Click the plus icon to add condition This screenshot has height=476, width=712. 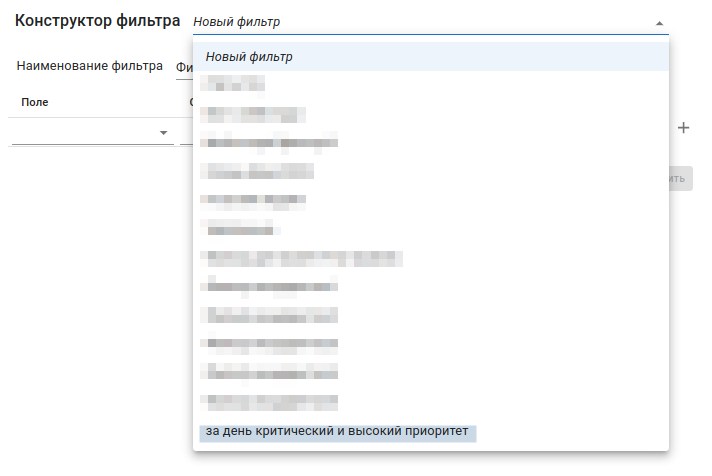point(683,128)
